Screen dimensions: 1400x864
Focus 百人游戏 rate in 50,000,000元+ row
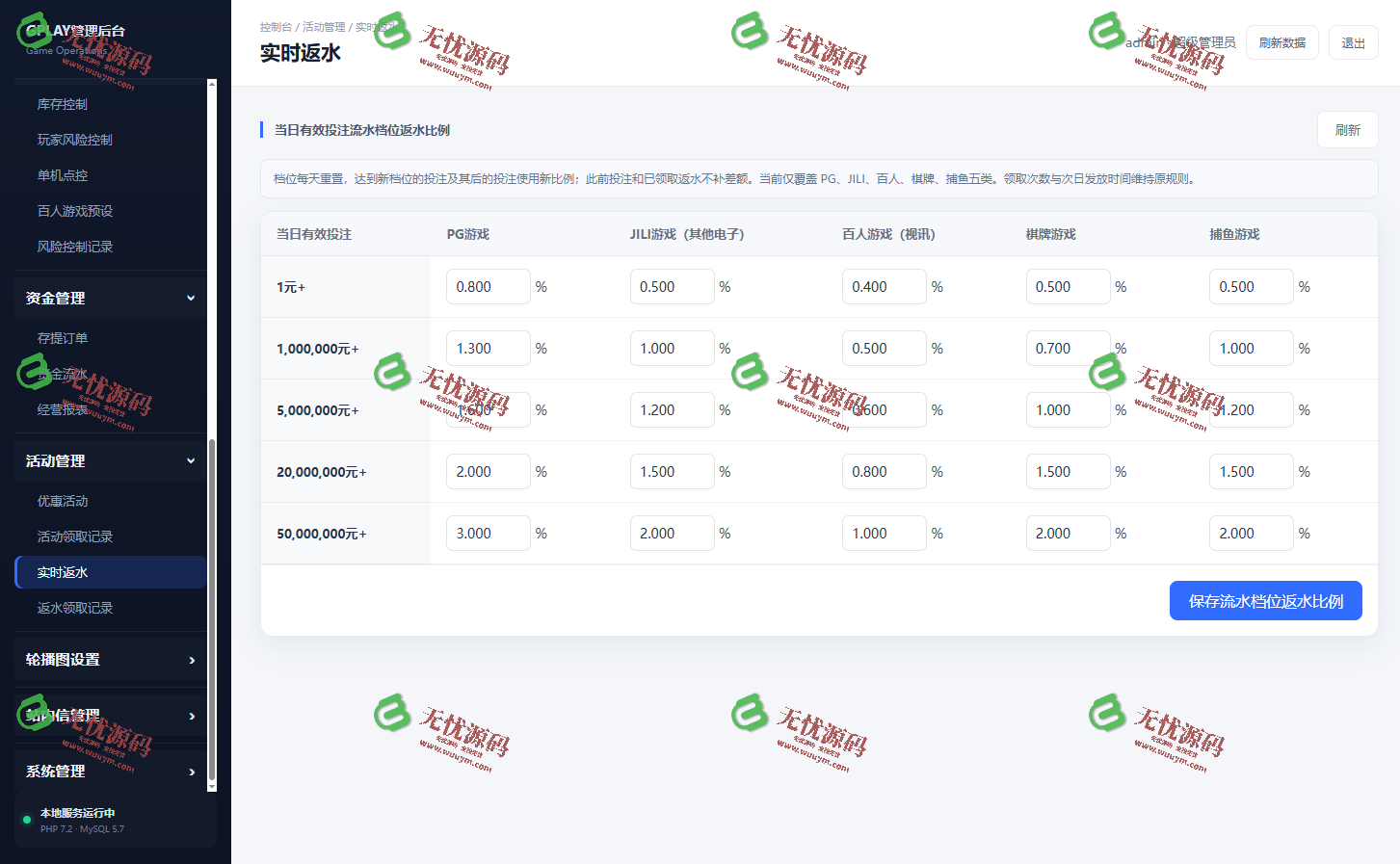coord(885,534)
